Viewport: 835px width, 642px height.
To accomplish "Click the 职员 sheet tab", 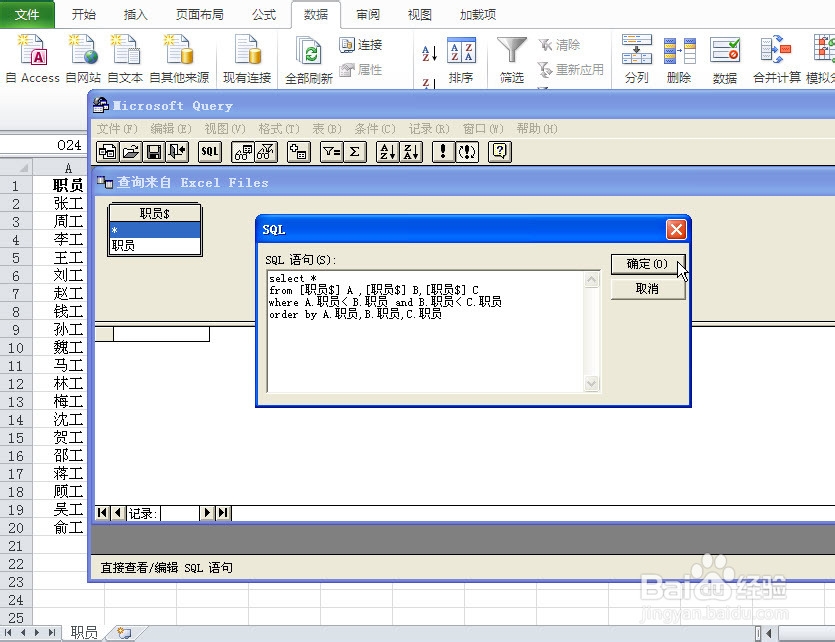I will (84, 632).
